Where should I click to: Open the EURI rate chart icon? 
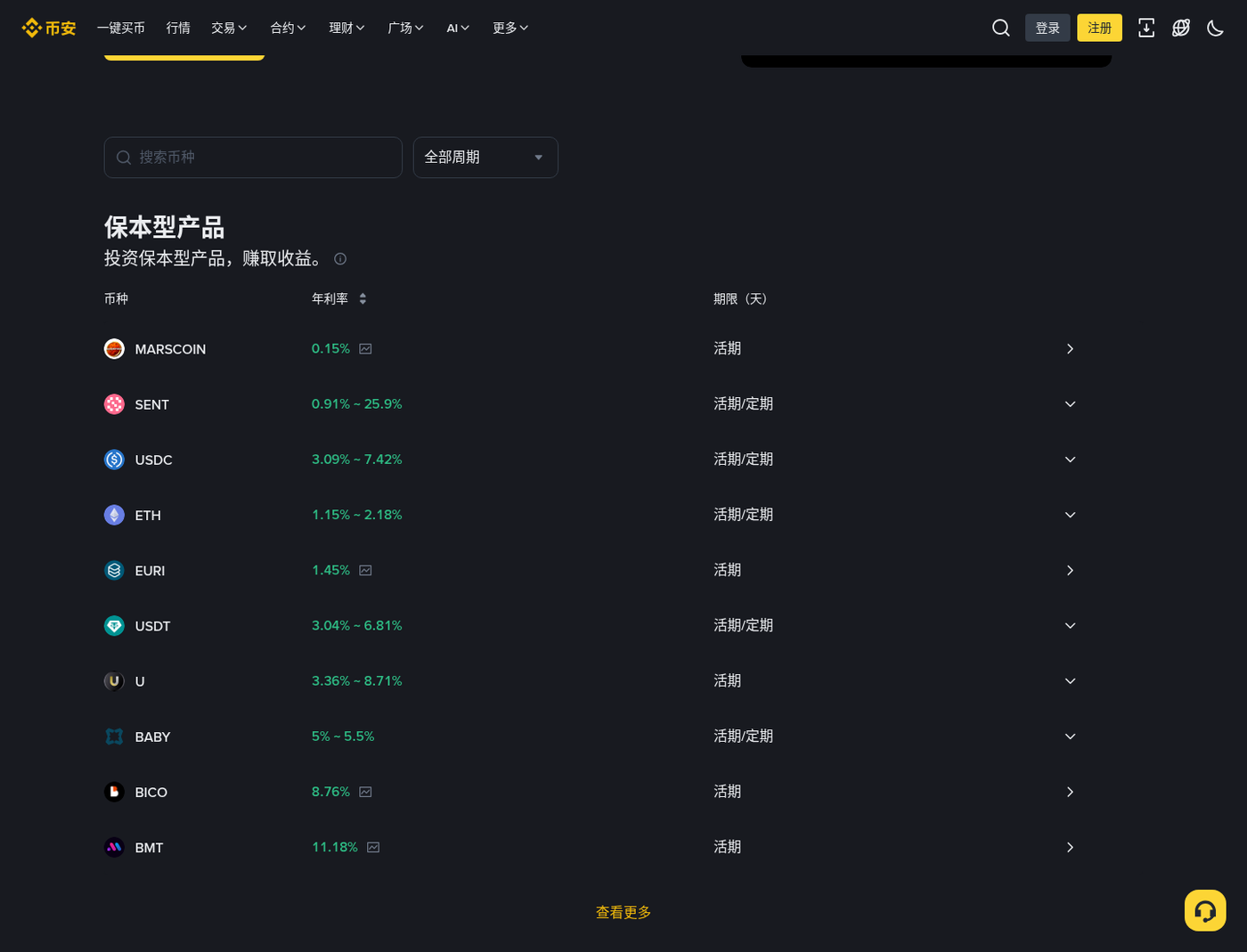[x=365, y=570]
